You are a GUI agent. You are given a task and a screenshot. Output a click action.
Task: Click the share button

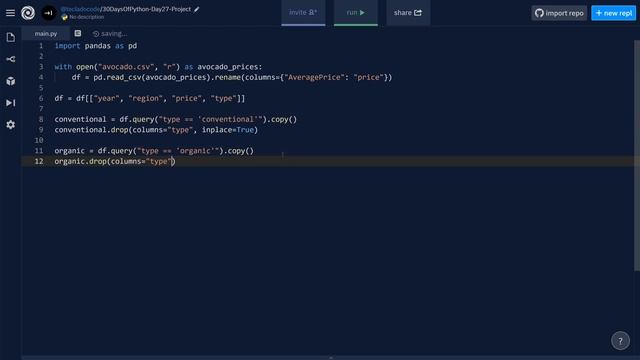pos(408,13)
